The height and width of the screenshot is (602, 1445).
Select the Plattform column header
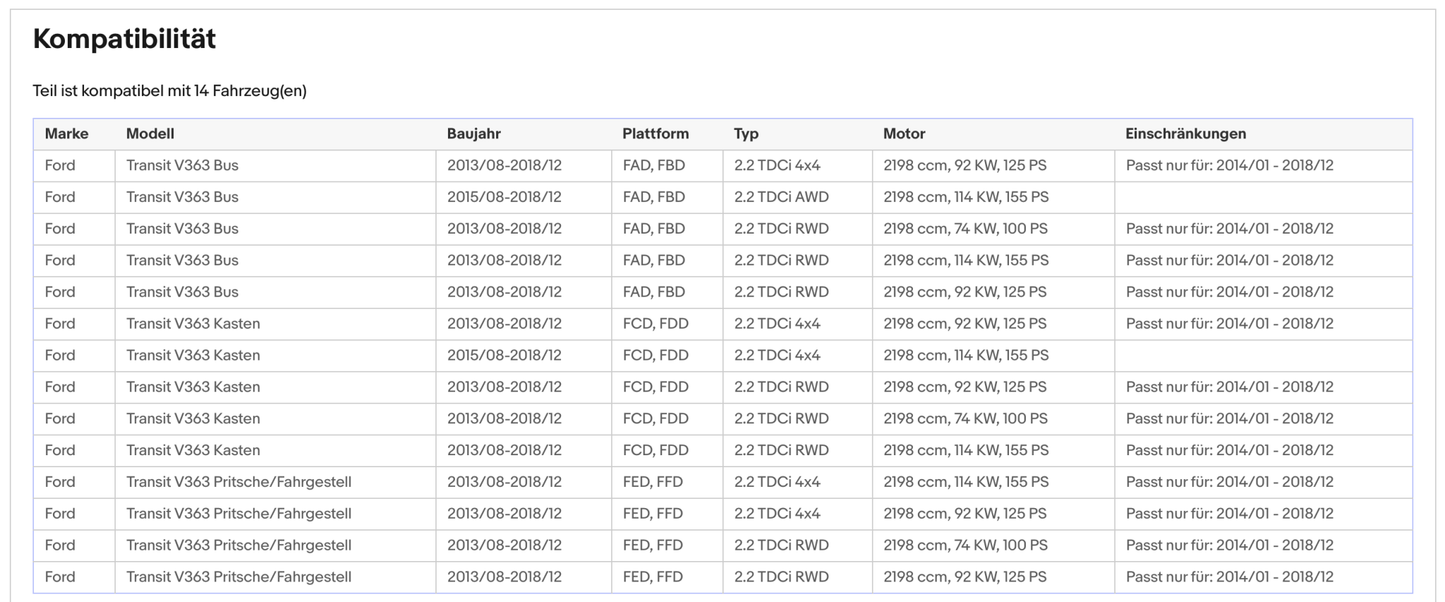point(655,134)
